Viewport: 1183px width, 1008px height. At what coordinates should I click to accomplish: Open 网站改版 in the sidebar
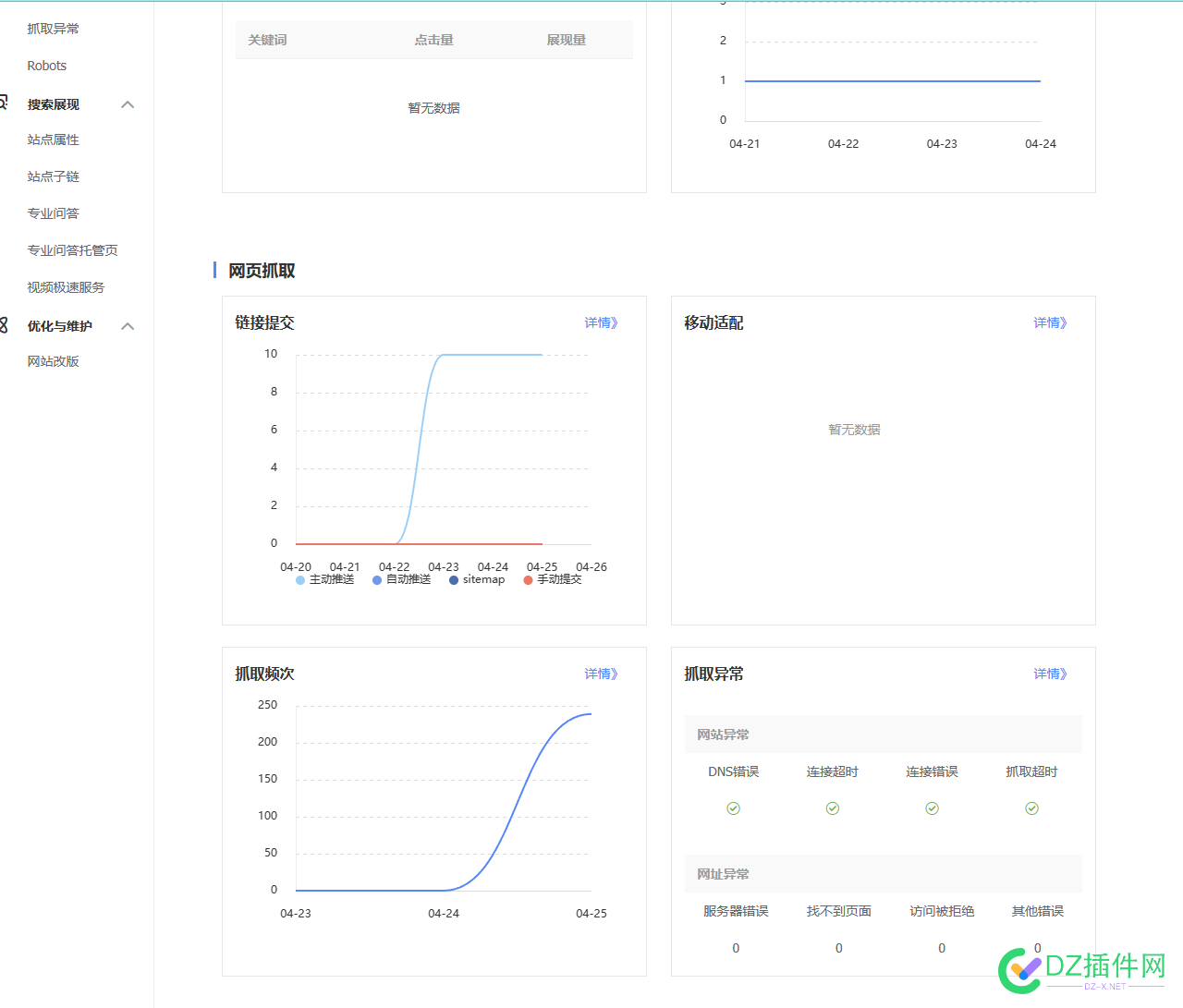pyautogui.click(x=53, y=361)
